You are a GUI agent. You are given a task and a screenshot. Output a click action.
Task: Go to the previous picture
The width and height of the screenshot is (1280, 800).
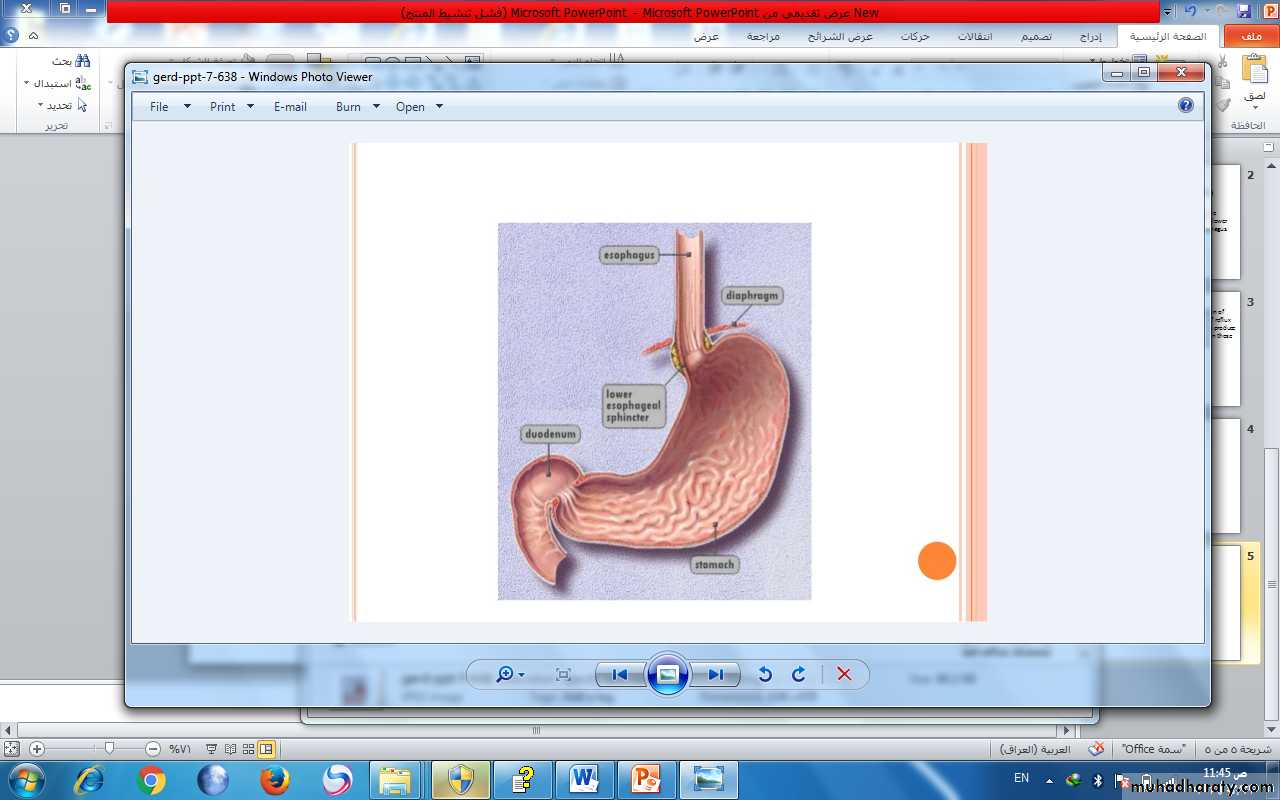coord(620,675)
